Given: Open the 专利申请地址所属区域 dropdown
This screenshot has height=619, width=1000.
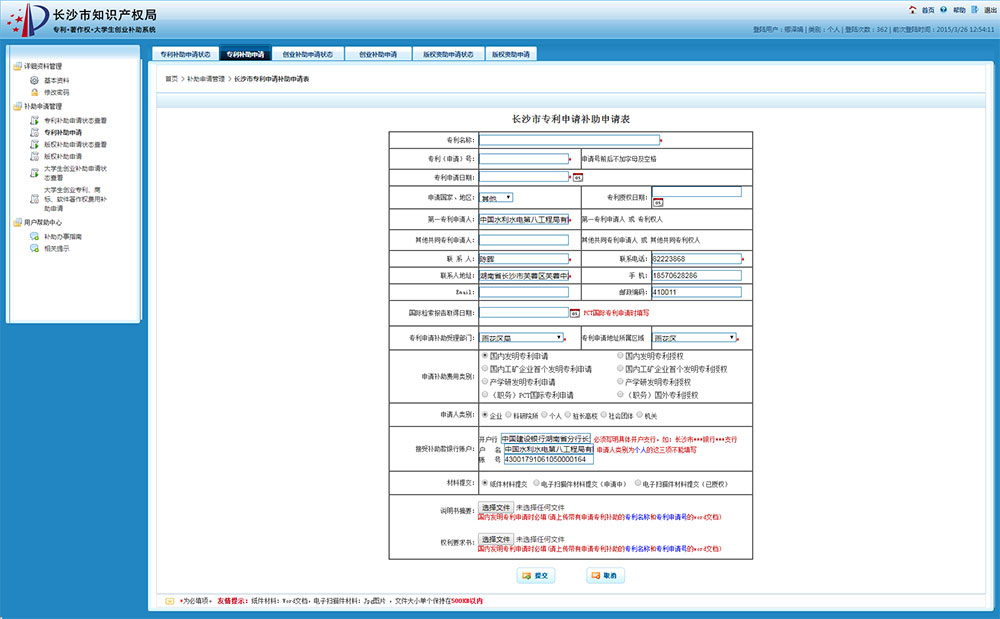Looking at the screenshot, I should coord(694,338).
